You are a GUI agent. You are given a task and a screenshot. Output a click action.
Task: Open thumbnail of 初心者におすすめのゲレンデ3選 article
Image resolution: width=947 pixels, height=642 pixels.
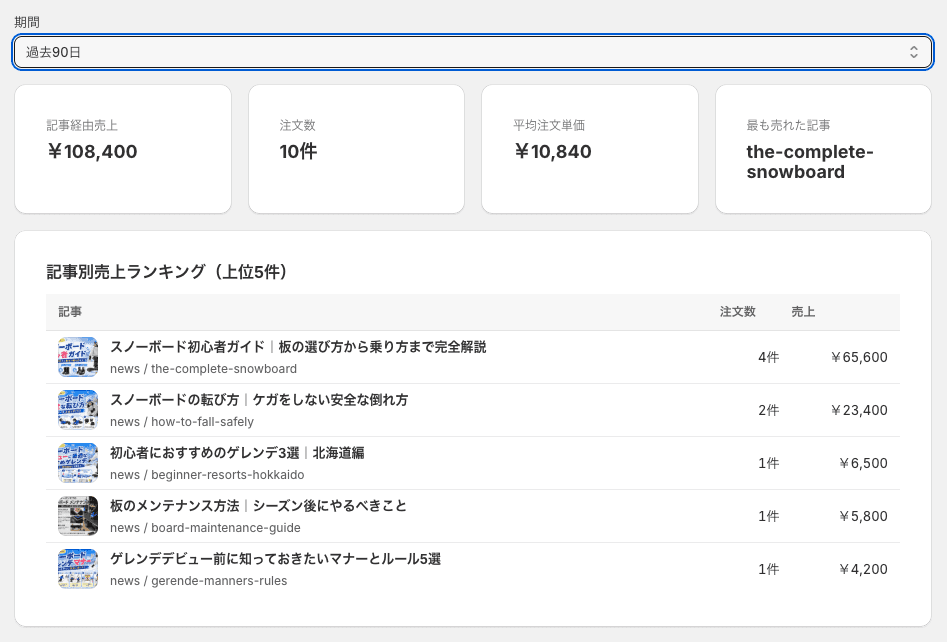pyautogui.click(x=78, y=463)
